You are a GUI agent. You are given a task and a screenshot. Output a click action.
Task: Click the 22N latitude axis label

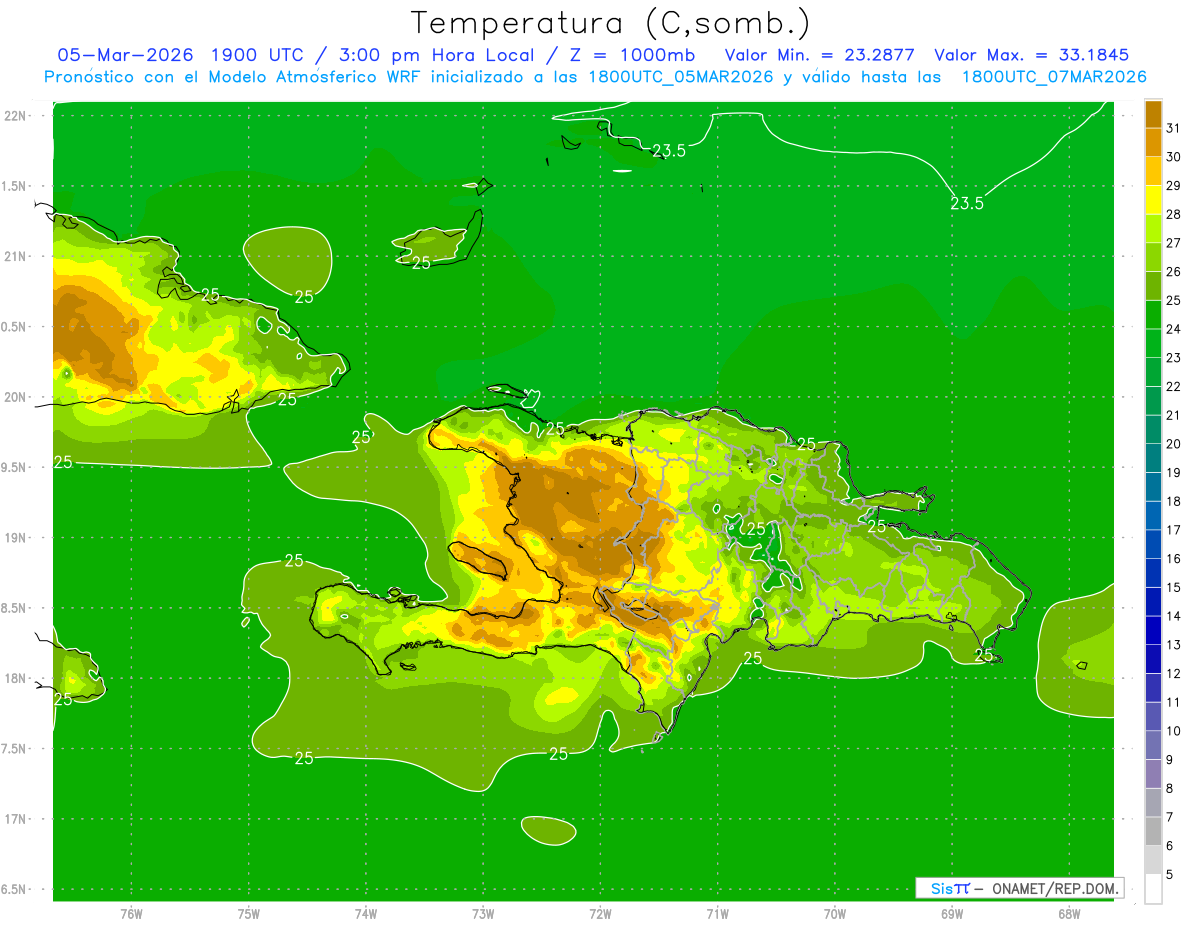click(16, 115)
